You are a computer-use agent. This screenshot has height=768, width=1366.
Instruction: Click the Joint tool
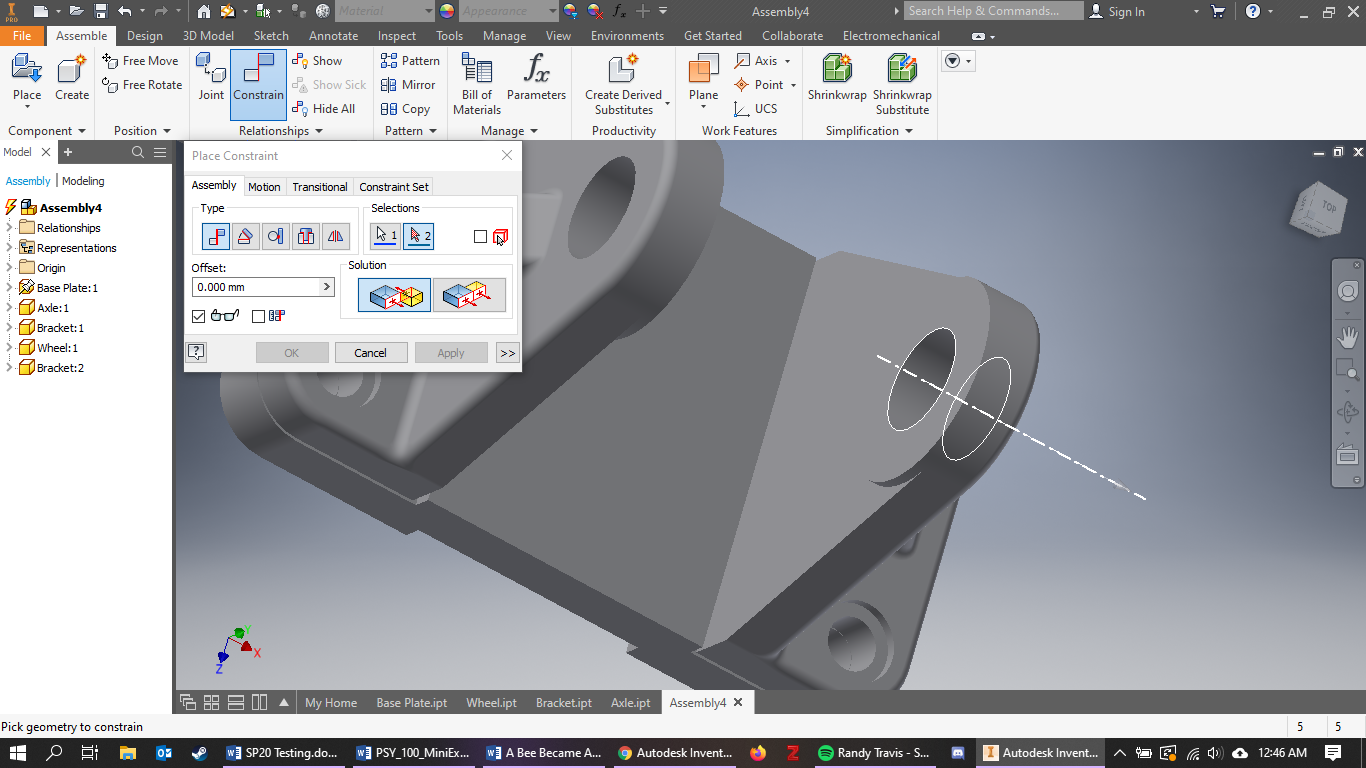(211, 79)
